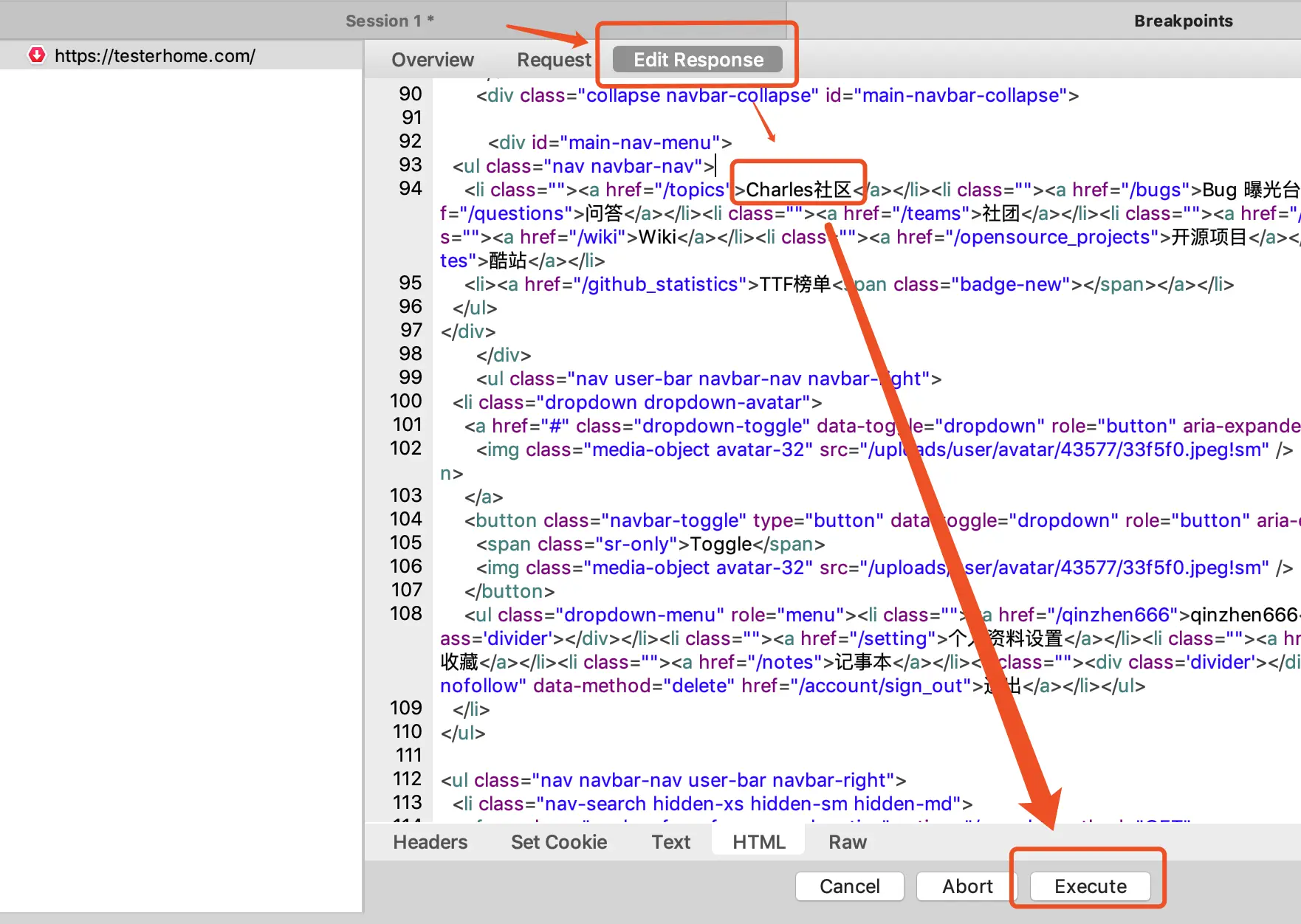1301x924 pixels.
Task: Click "nav navbar-nav user-bar navbar-right" on line 112
Action: [713, 780]
